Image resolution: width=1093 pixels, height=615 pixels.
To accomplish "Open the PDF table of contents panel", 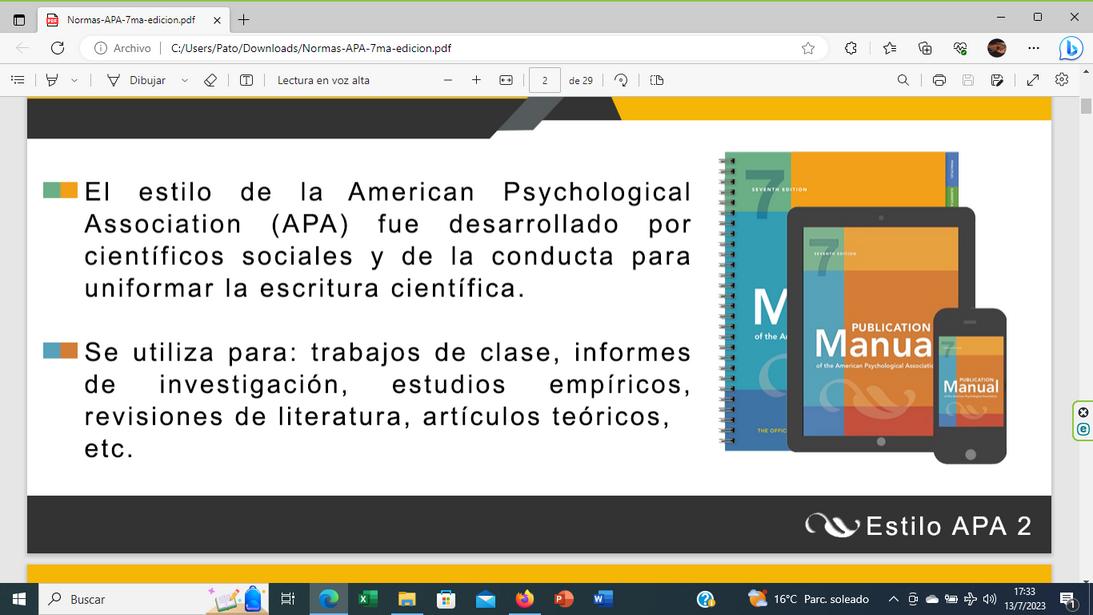I will [x=18, y=80].
